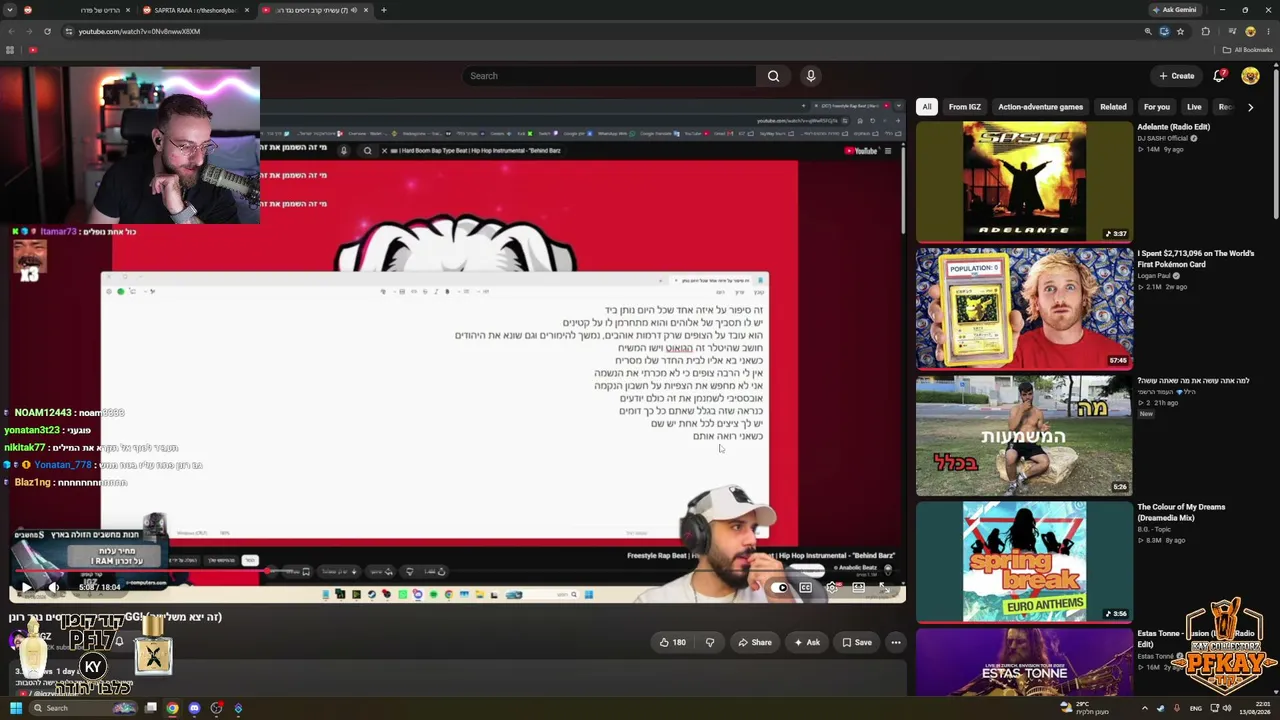The width and height of the screenshot is (1280, 720).
Task: Open video player settings gear
Action: tap(832, 588)
